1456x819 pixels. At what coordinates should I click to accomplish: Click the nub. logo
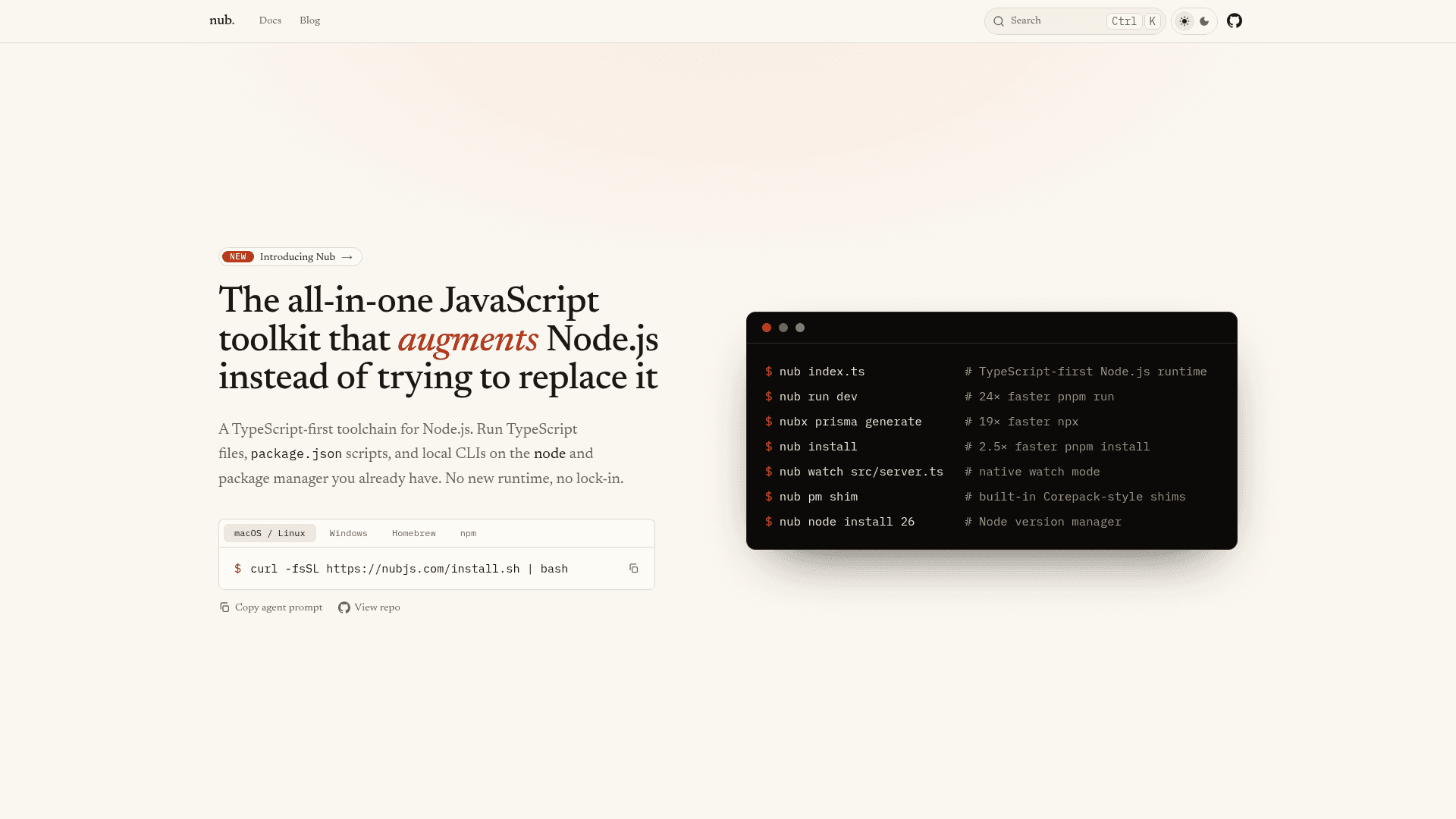click(222, 20)
